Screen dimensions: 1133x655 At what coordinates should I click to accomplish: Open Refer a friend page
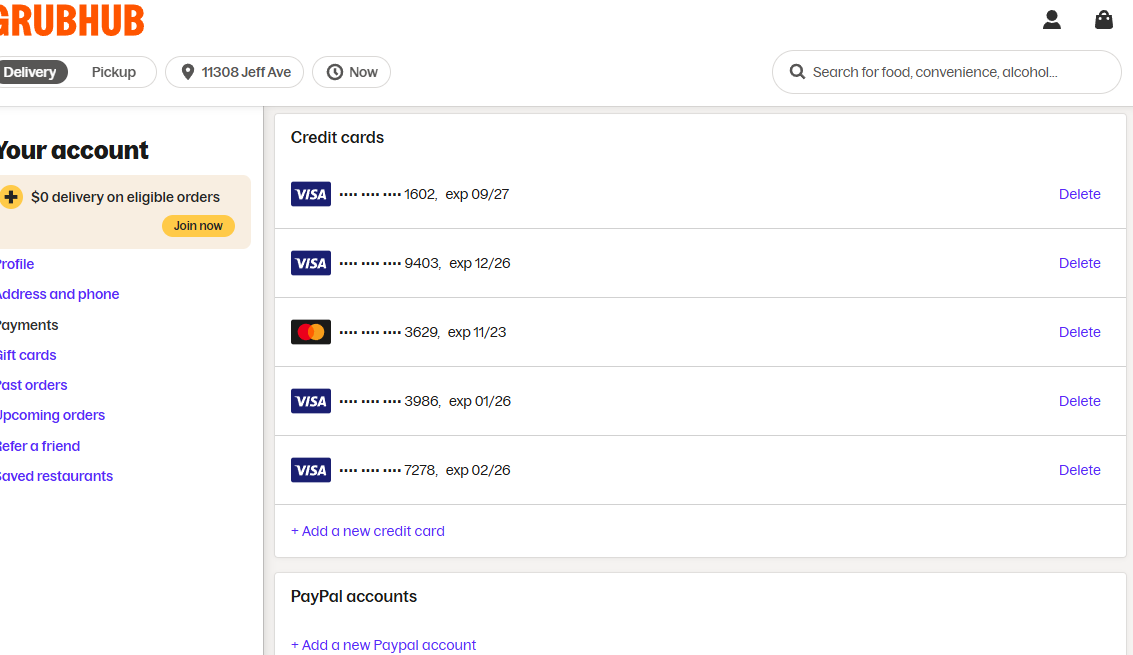(x=39, y=446)
